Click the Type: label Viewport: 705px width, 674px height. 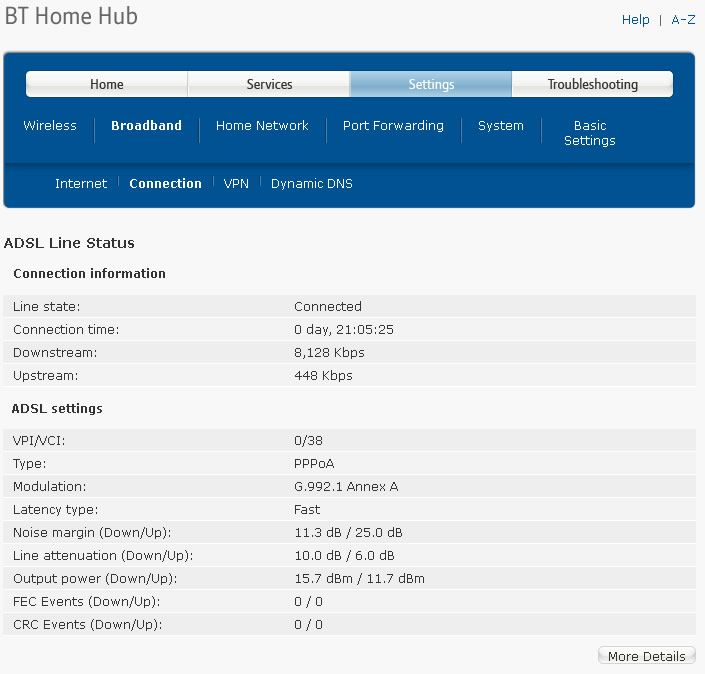[x=30, y=464]
